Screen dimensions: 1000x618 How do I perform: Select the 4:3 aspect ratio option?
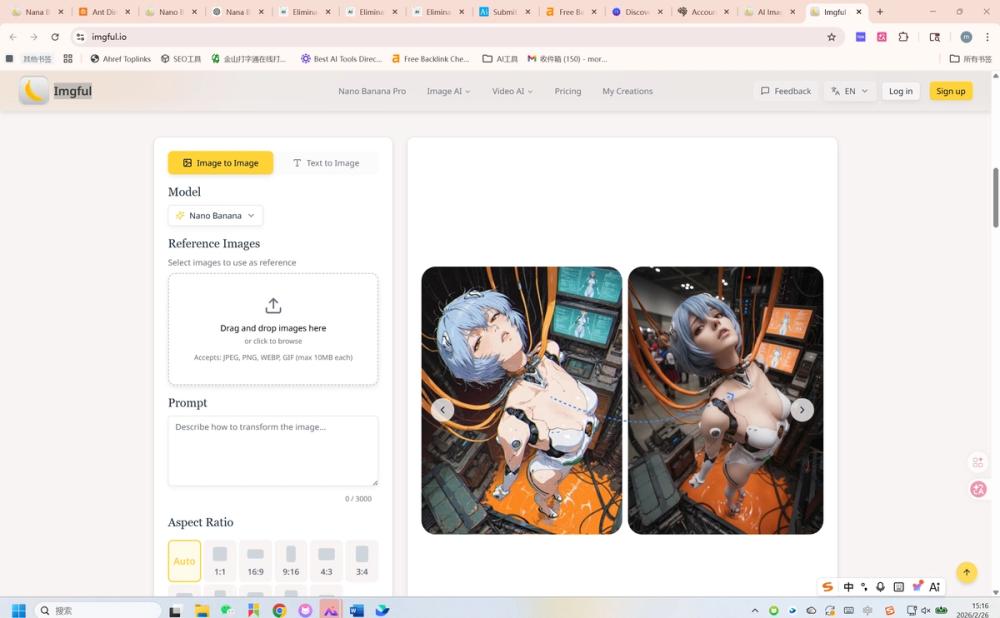(x=327, y=561)
